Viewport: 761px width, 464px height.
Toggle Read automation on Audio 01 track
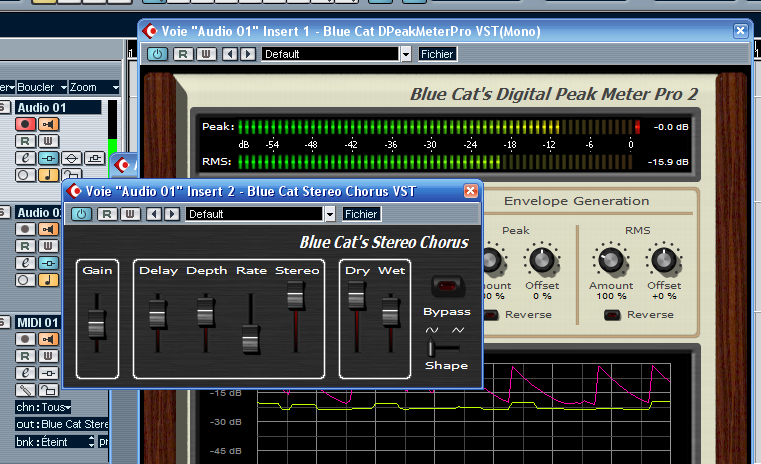[25, 141]
